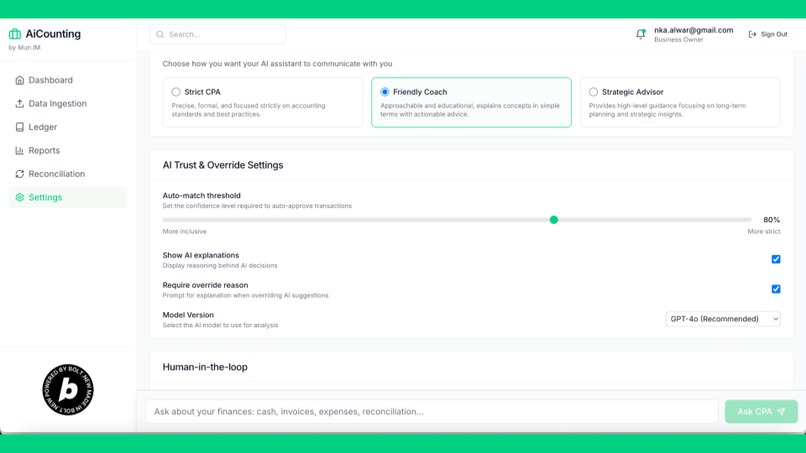
Task: Click the by Mun.IM subtitle
Action: coord(24,48)
